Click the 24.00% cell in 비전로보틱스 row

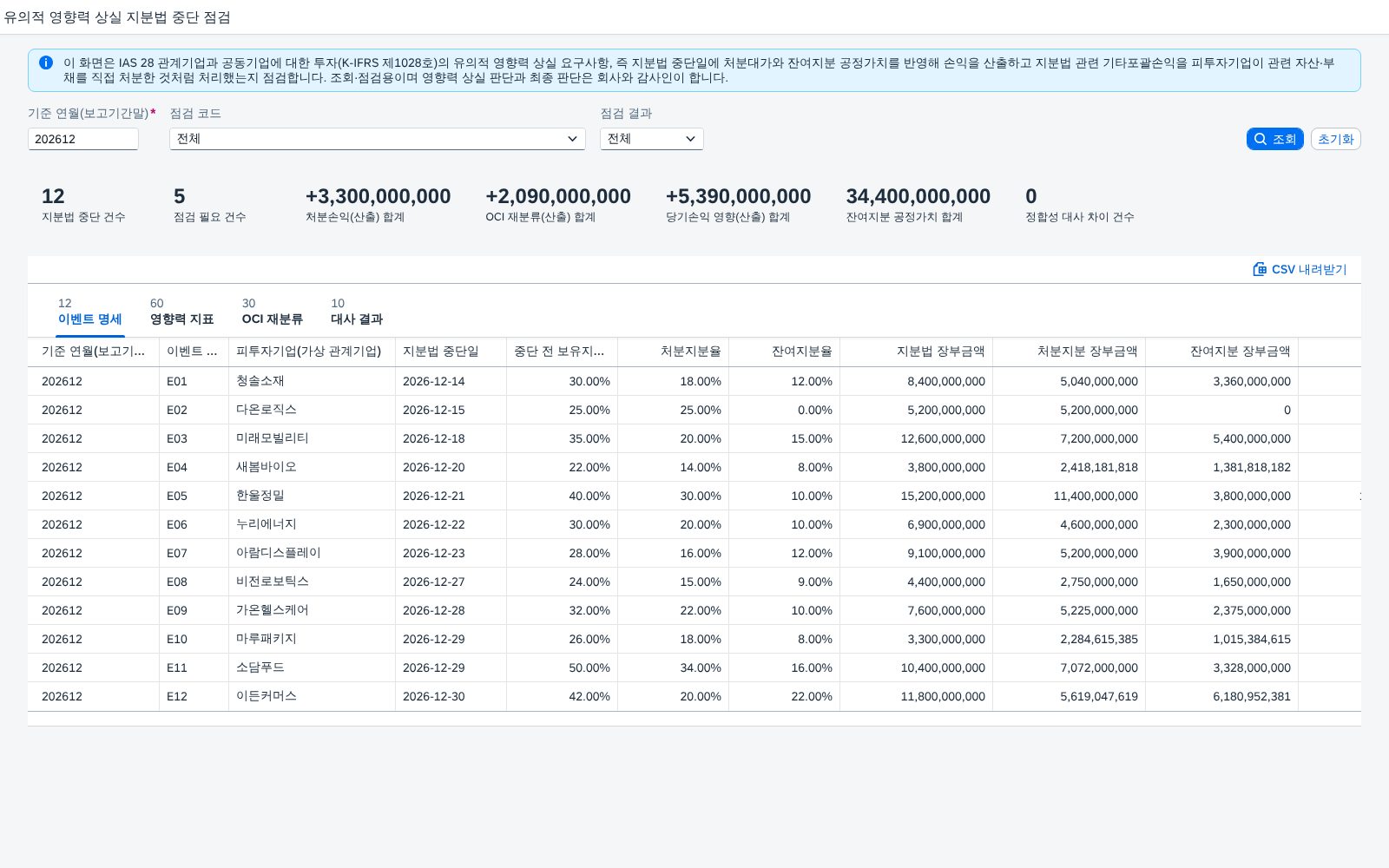[x=562, y=582]
